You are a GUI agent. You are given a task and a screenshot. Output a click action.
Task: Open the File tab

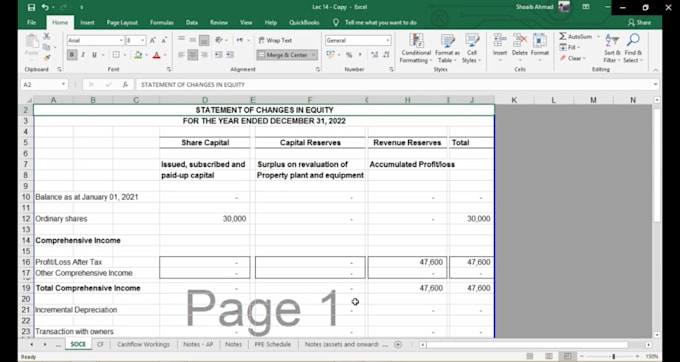32,23
